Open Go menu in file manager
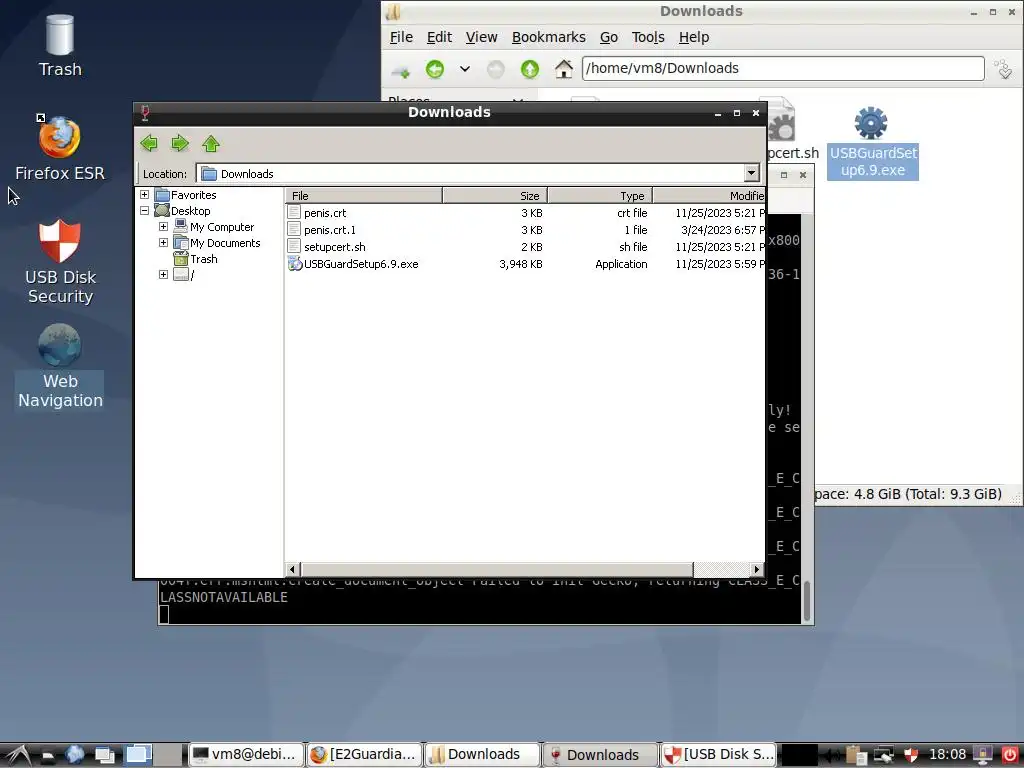 click(x=609, y=37)
